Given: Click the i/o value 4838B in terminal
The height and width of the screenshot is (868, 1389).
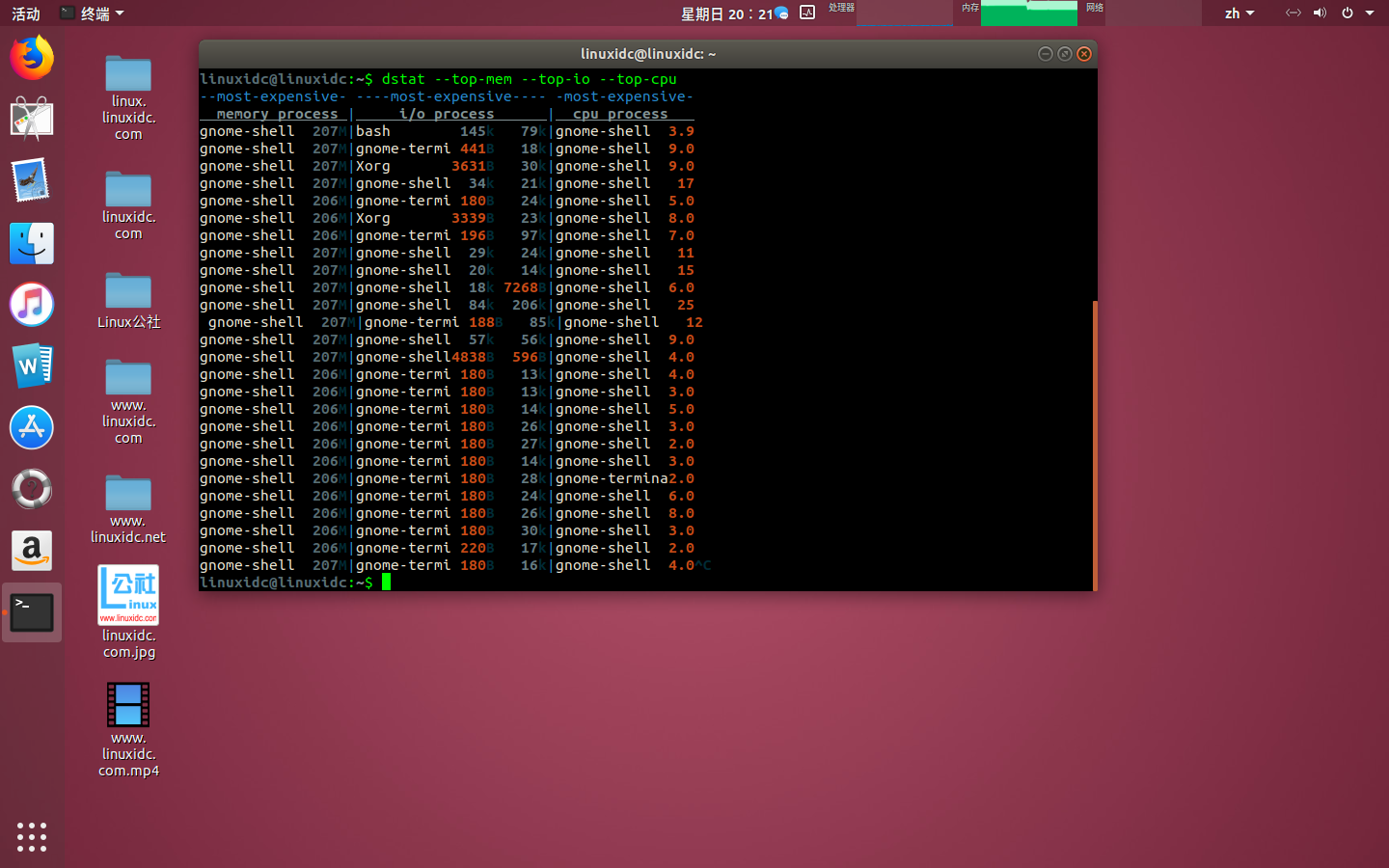Looking at the screenshot, I should click(473, 357).
